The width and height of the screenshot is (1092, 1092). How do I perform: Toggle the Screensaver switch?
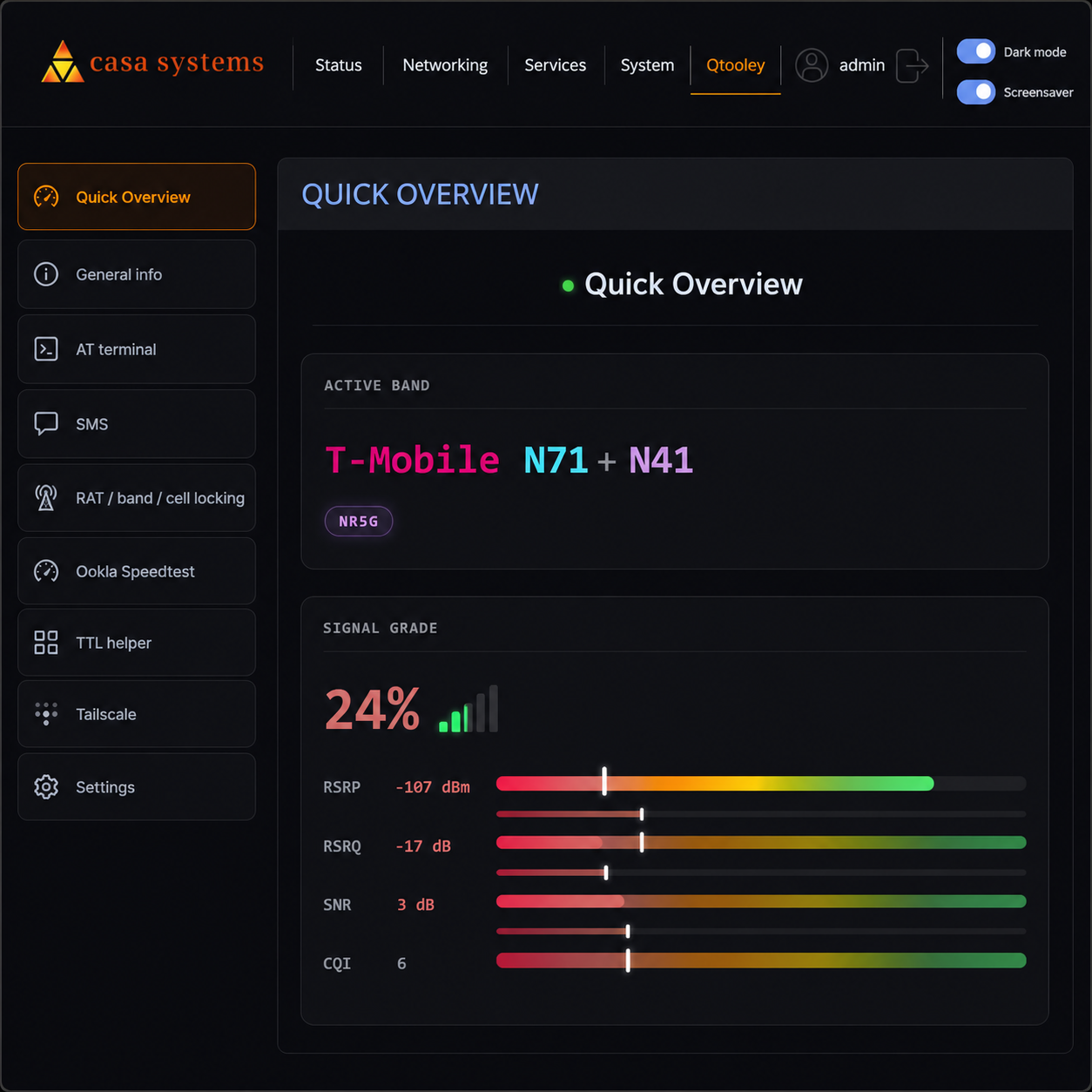(976, 91)
